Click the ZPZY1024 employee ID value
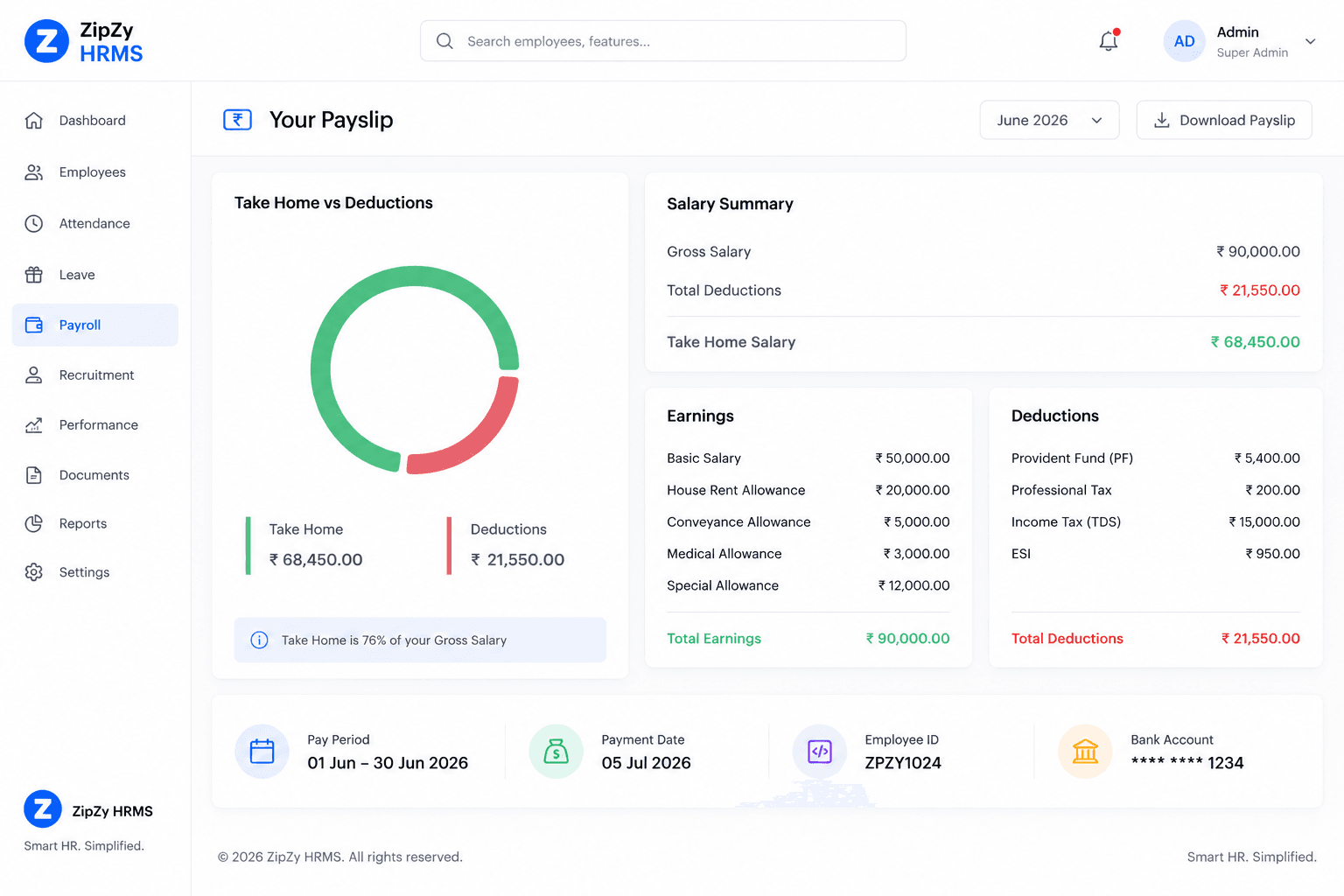This screenshot has height=896, width=1344. click(x=903, y=763)
